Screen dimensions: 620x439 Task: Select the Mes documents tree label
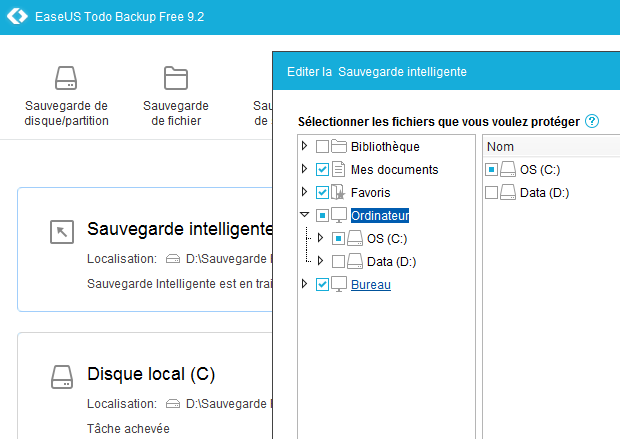[395, 169]
